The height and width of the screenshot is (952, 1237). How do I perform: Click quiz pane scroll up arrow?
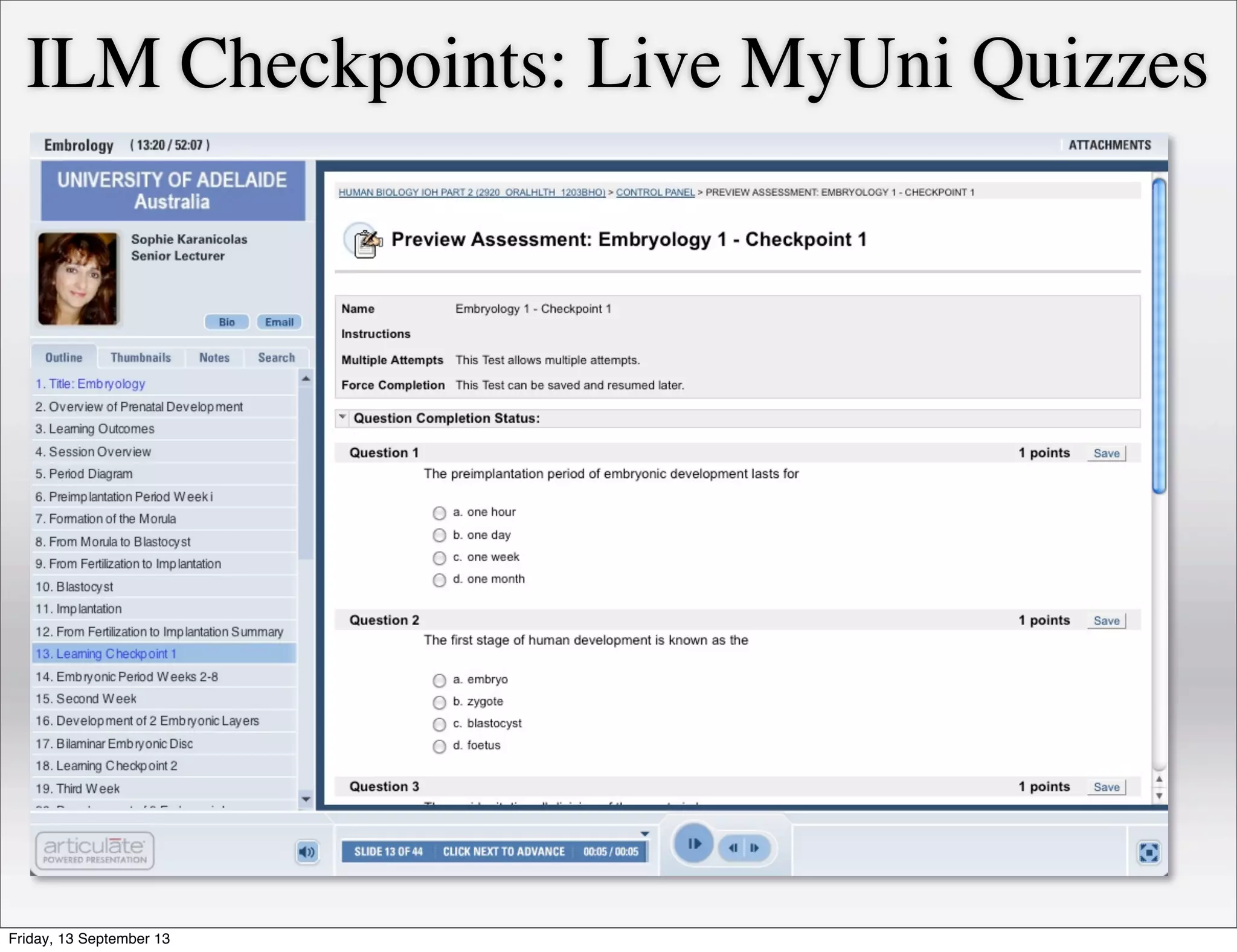coord(1159,779)
